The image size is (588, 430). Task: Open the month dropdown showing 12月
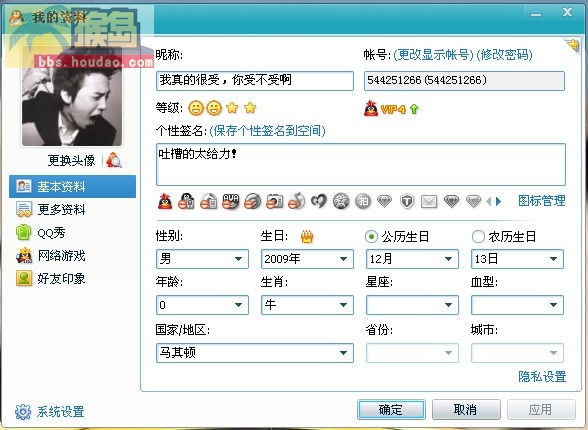click(412, 259)
